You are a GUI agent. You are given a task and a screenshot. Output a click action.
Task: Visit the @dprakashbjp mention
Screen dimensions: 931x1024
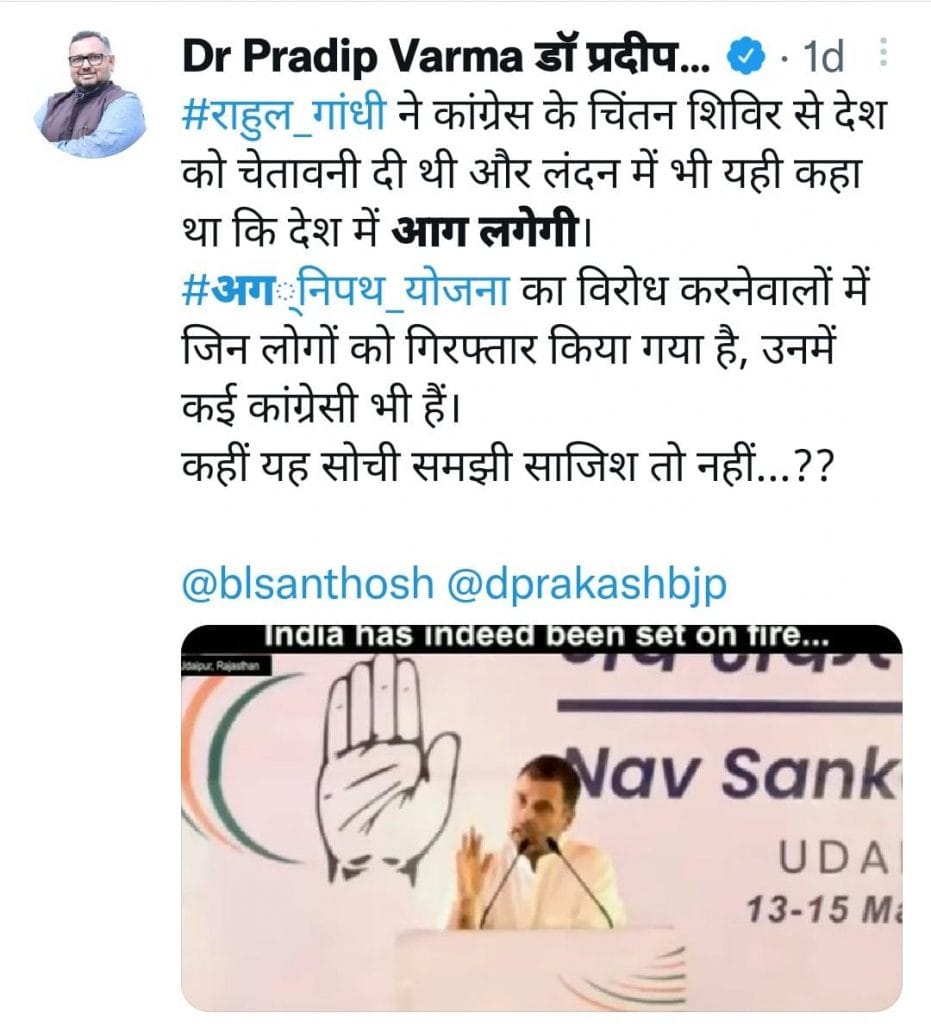(x=586, y=583)
